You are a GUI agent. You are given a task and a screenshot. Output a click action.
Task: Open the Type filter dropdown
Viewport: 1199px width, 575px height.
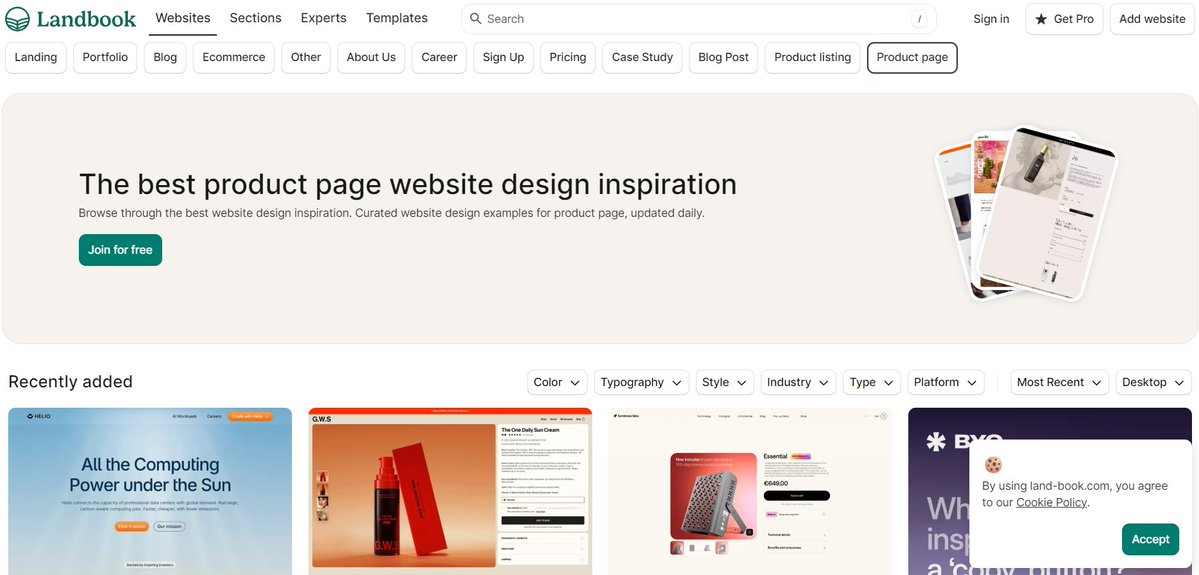(872, 382)
